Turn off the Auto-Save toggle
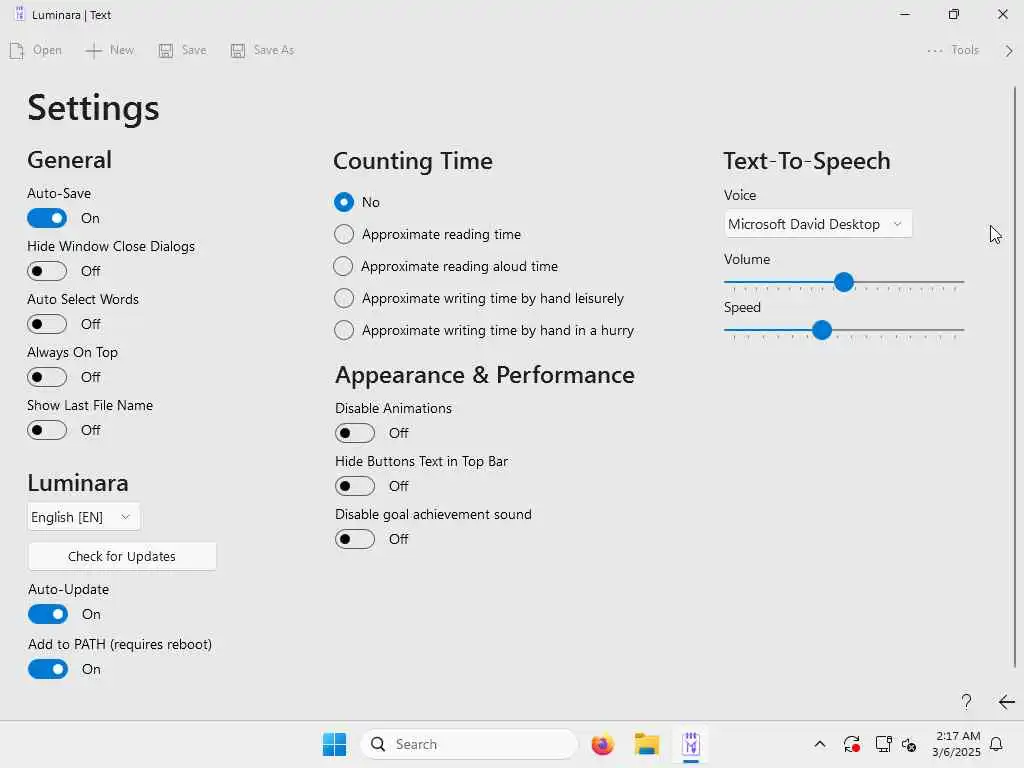1024x768 pixels. pyautogui.click(x=47, y=218)
